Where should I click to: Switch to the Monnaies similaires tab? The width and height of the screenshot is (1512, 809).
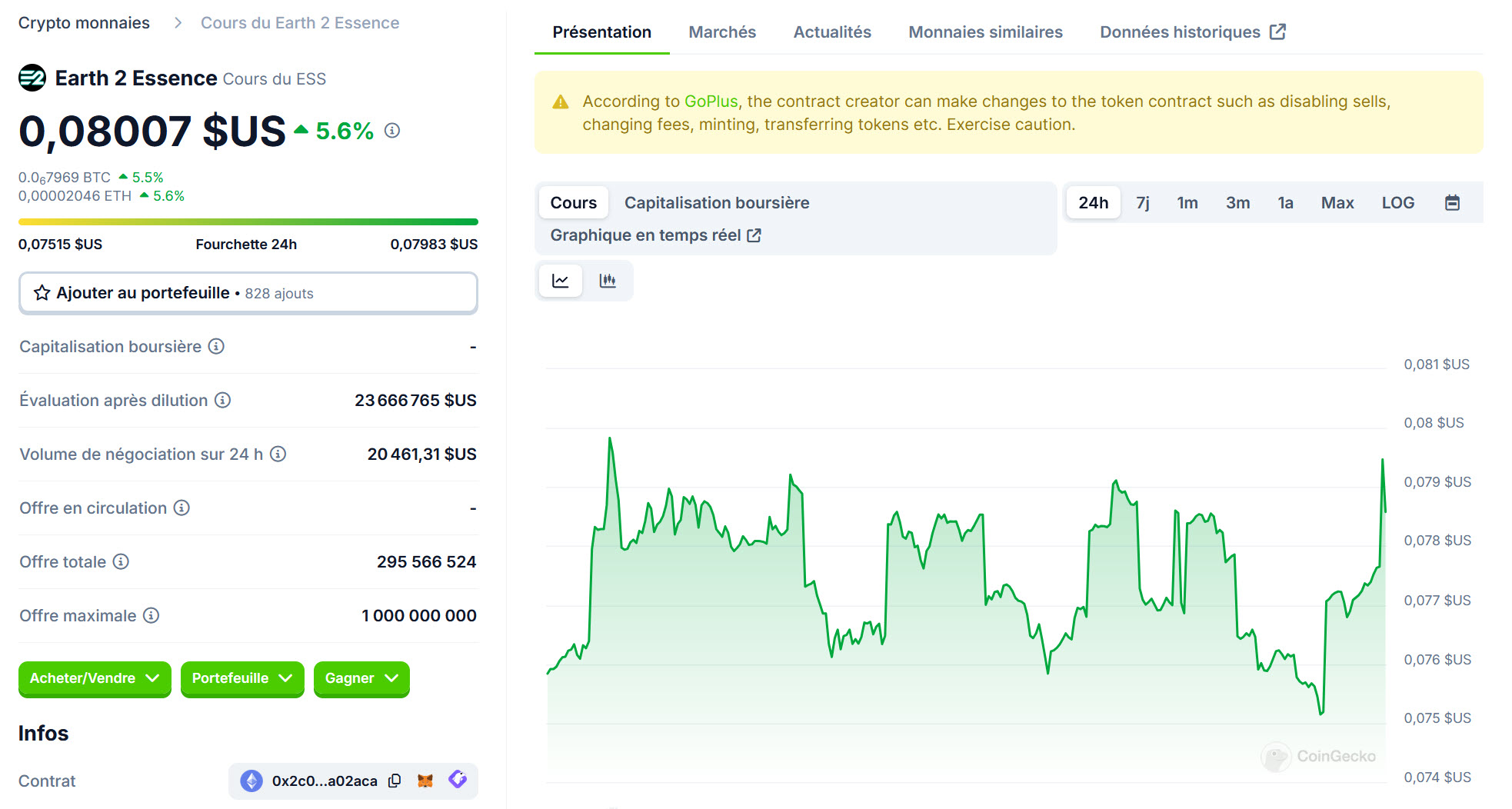tap(985, 32)
